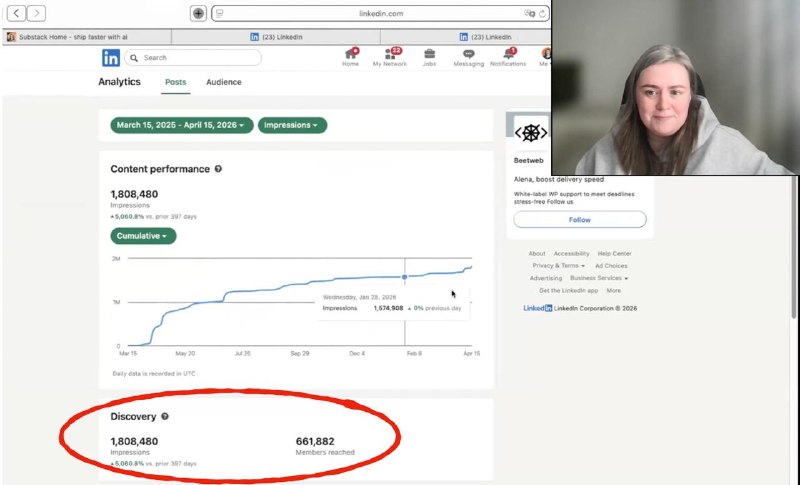The height and width of the screenshot is (485, 800).
Task: Open the Impressions metric dropdown
Action: [292, 125]
